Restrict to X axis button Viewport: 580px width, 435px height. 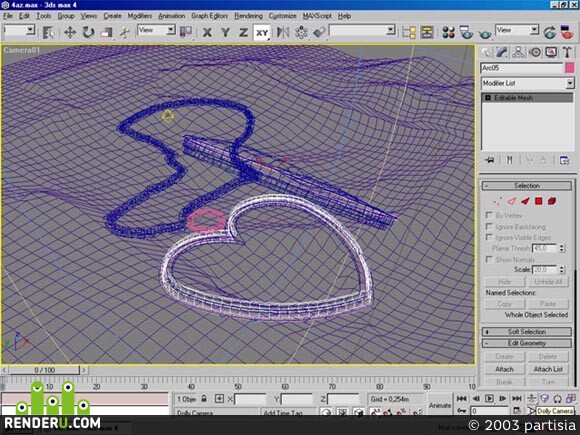(208, 33)
